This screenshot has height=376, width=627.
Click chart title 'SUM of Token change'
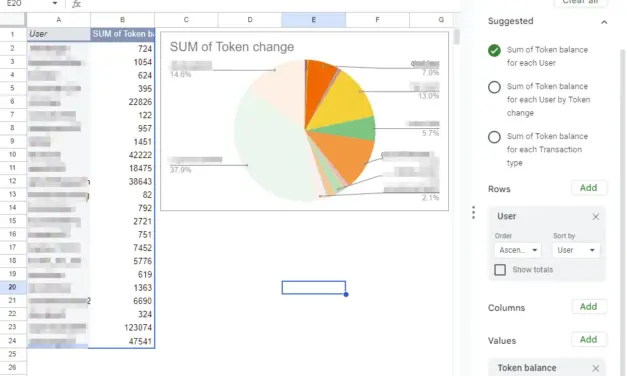click(x=232, y=47)
